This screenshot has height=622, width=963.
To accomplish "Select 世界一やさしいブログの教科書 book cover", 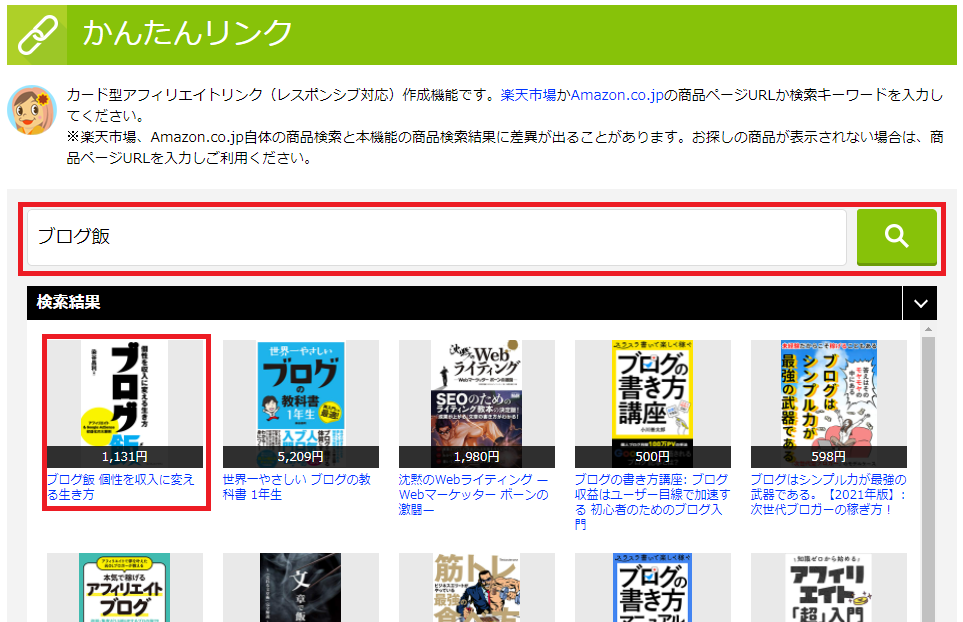I will point(300,403).
